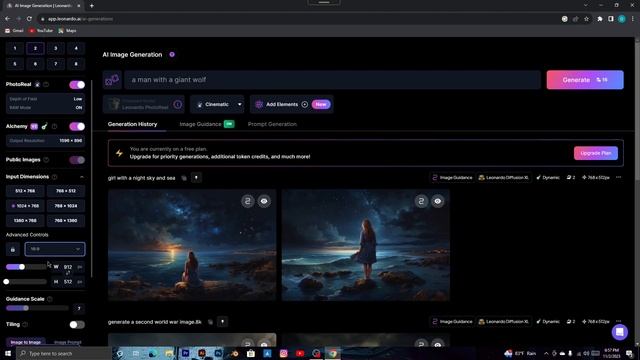Switch to the Prompt Generation tab
640x360 pixels.
[x=272, y=124]
